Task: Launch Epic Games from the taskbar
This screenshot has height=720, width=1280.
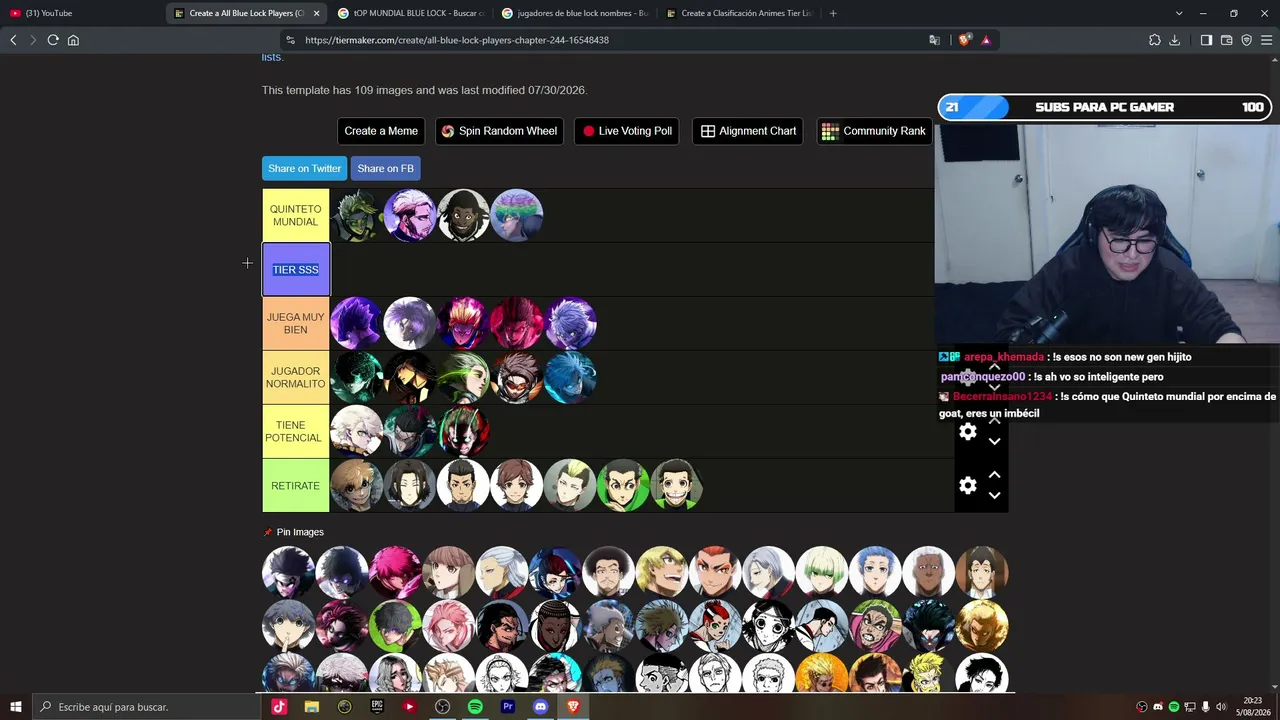Action: [x=377, y=707]
